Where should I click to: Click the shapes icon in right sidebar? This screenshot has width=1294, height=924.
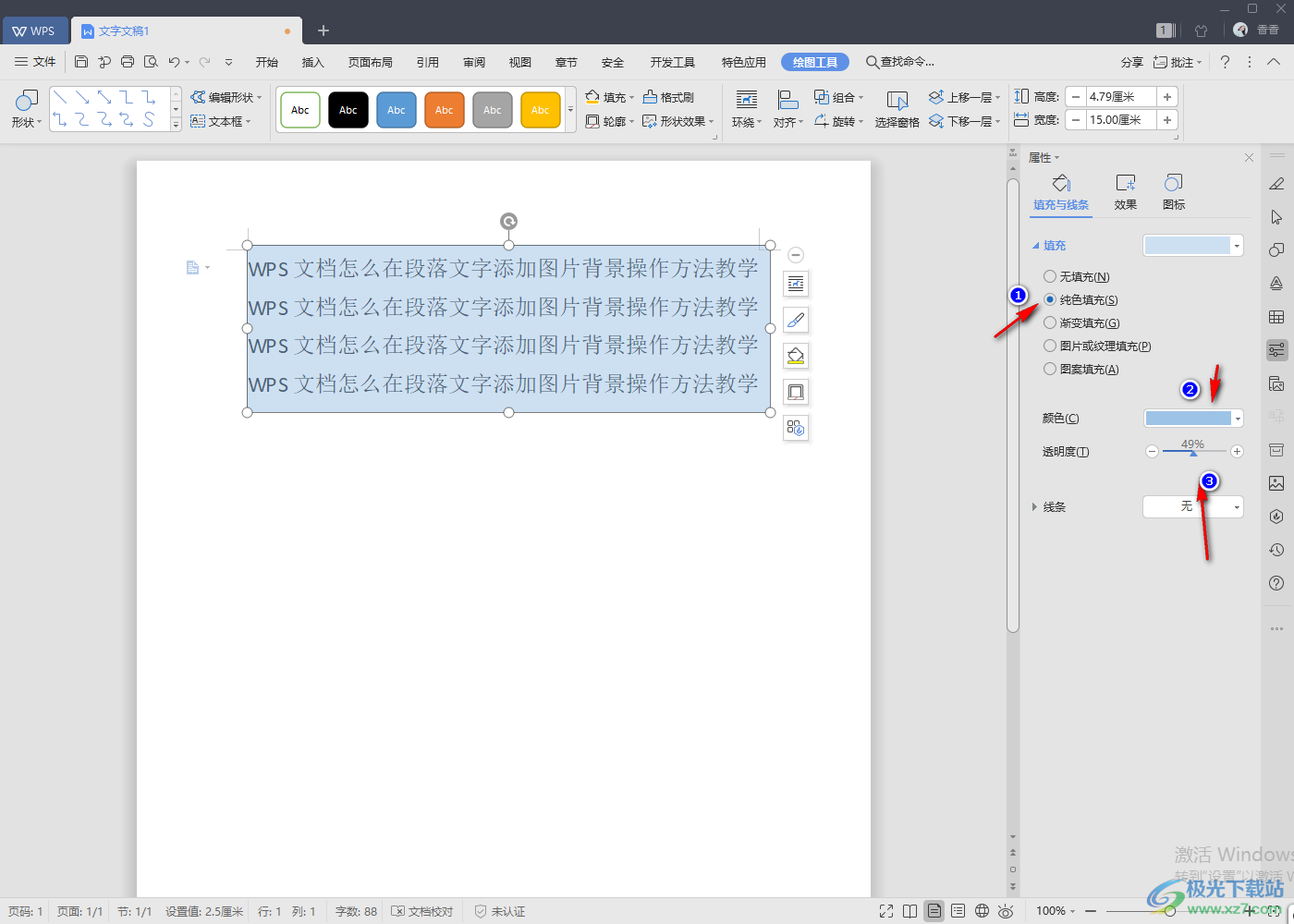coord(1276,250)
